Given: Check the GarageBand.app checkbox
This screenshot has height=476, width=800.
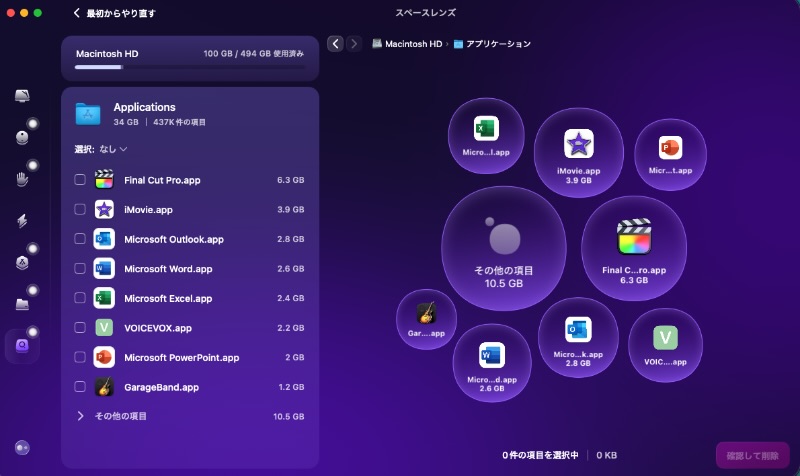Looking at the screenshot, I should (80, 387).
